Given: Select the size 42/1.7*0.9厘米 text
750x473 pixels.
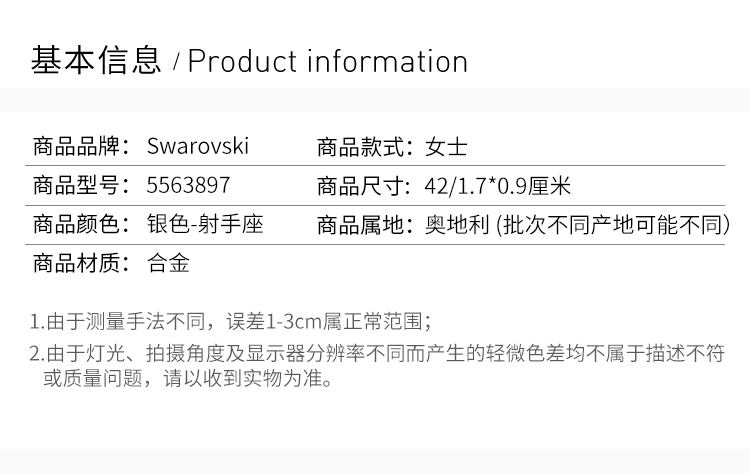Looking at the screenshot, I should coord(497,186).
